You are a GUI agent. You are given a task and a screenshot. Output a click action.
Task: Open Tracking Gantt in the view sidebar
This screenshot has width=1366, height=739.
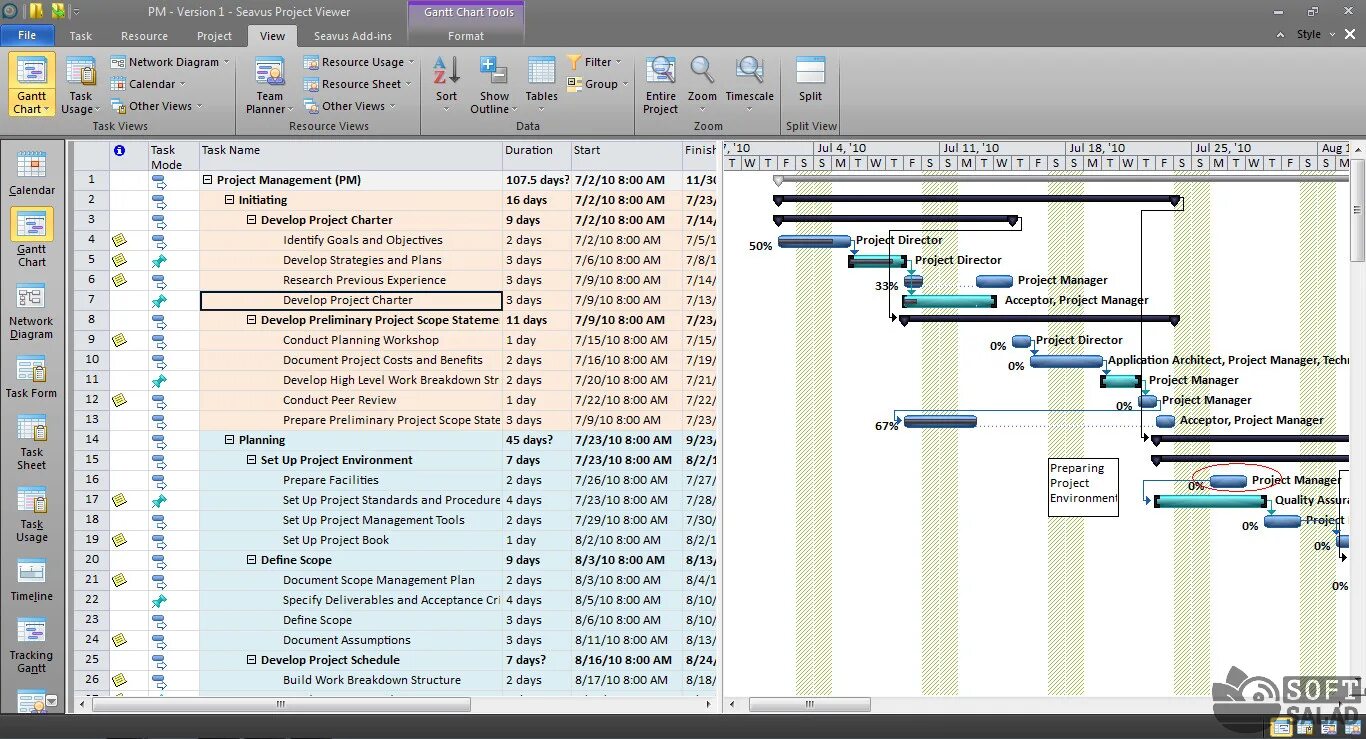click(32, 646)
